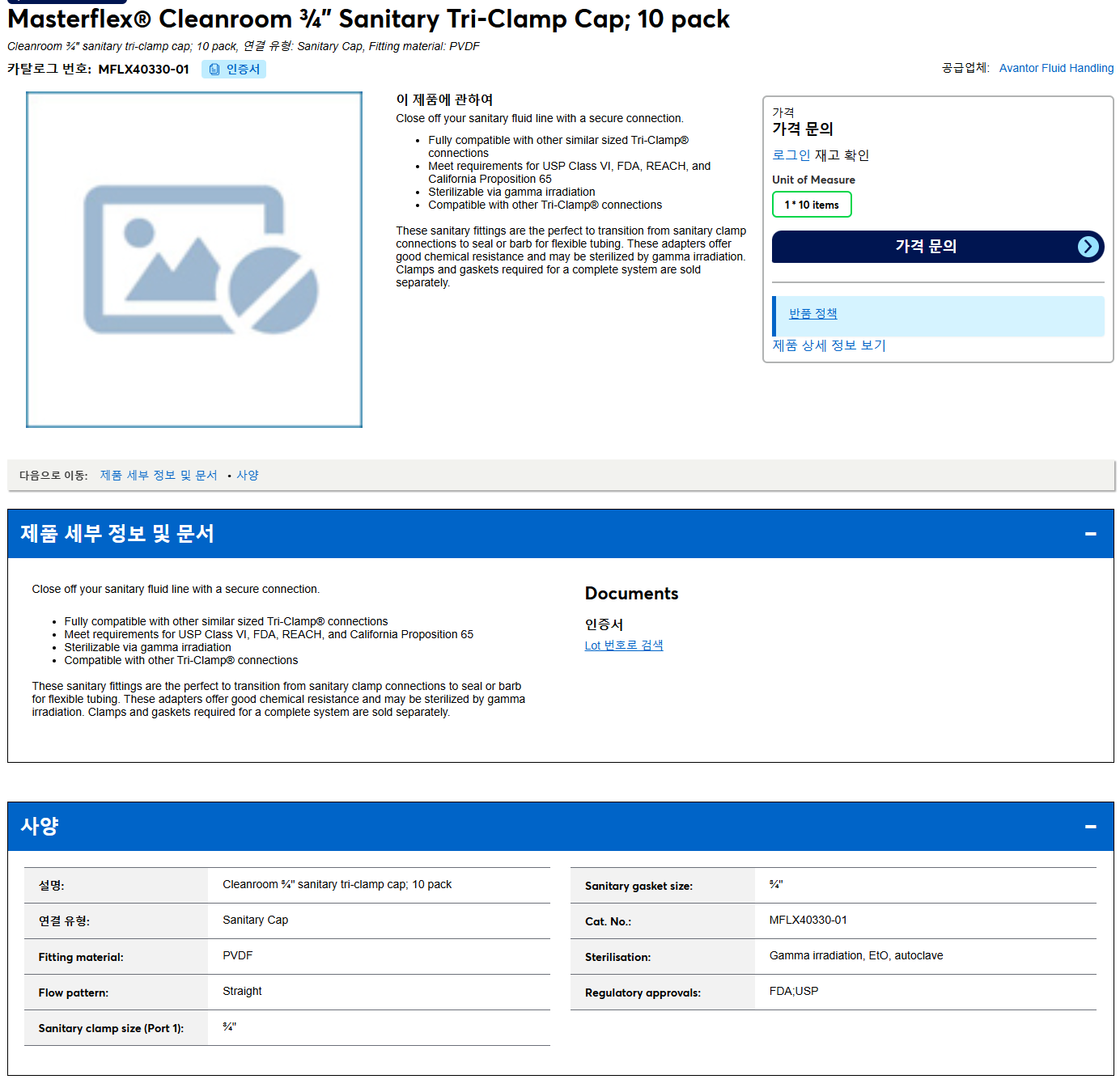This screenshot has width=1120, height=1092.
Task: Jump to 제품 세부 정보 및 문서 anchor
Action: click(159, 476)
